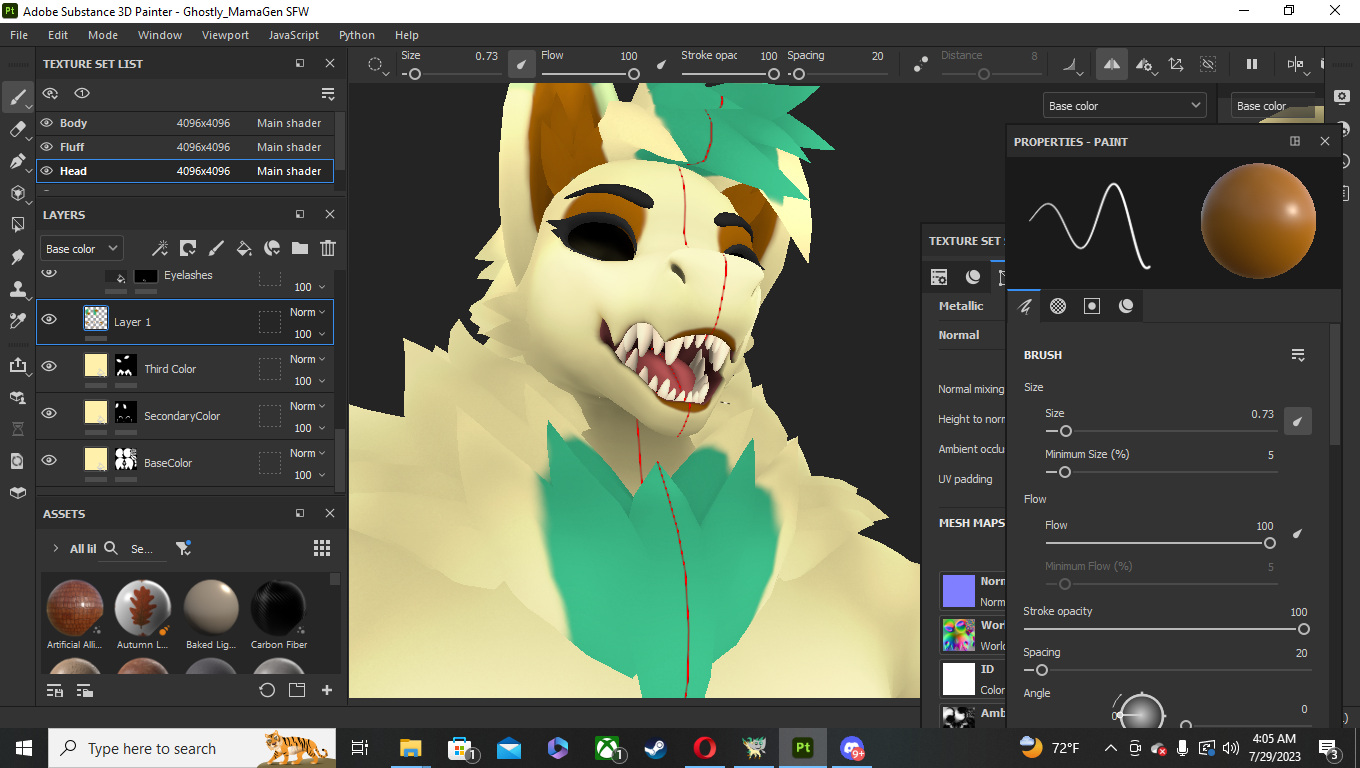Image resolution: width=1360 pixels, height=768 pixels.
Task: Hide the BaseColor layer
Action: coord(49,461)
